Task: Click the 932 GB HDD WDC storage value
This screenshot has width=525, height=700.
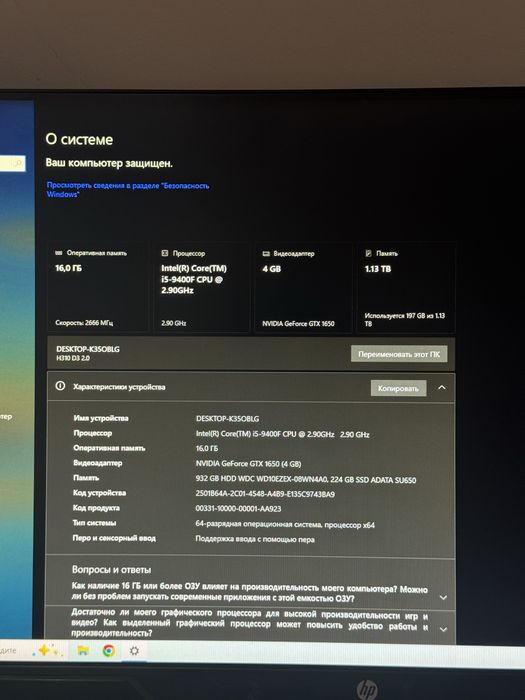Action: [306, 480]
